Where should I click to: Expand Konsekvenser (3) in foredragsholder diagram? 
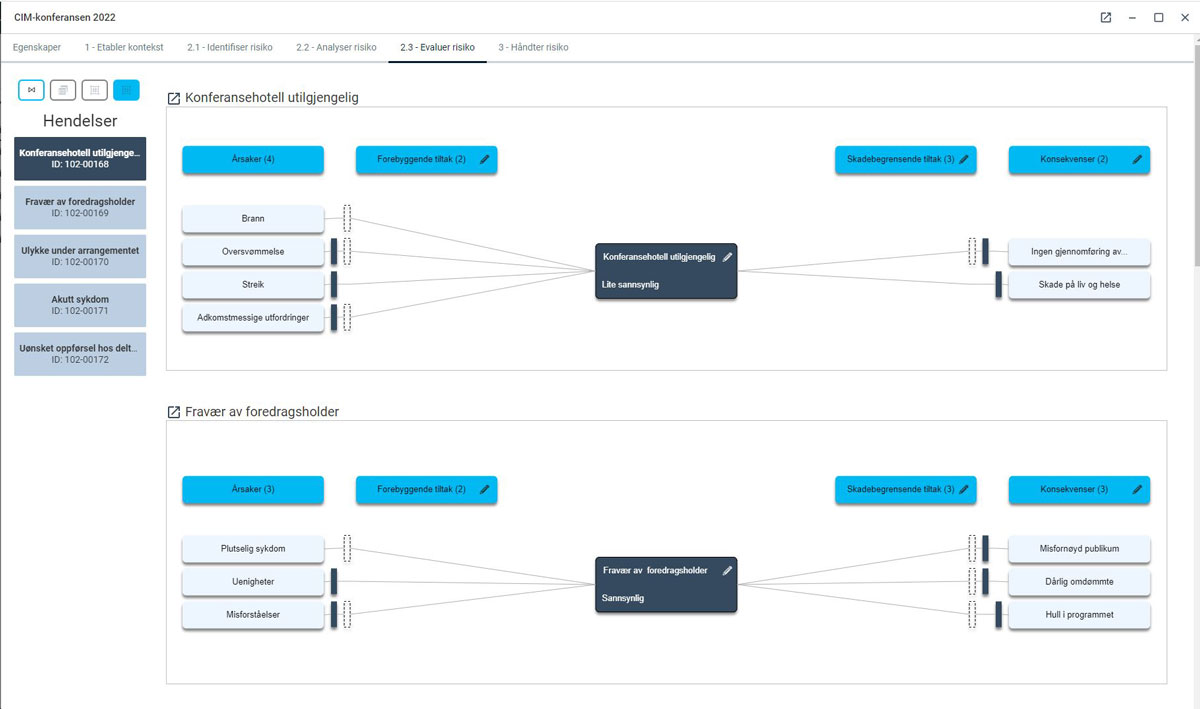[1079, 490]
